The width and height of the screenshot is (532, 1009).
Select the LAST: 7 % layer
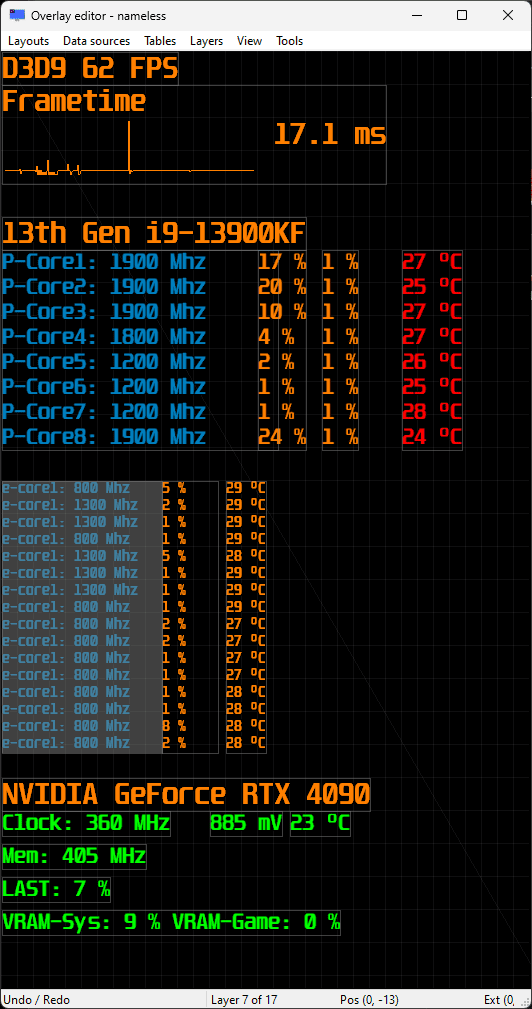point(57,890)
